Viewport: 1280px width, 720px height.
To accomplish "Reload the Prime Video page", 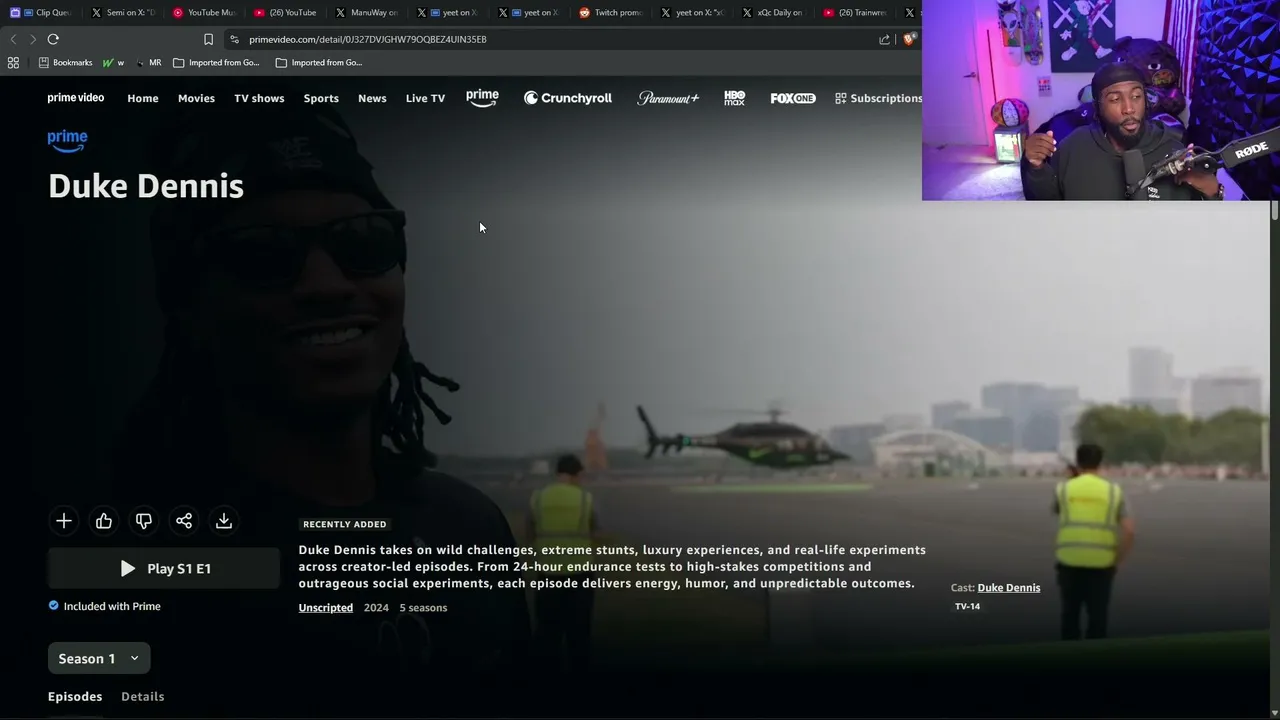I will coord(53,39).
